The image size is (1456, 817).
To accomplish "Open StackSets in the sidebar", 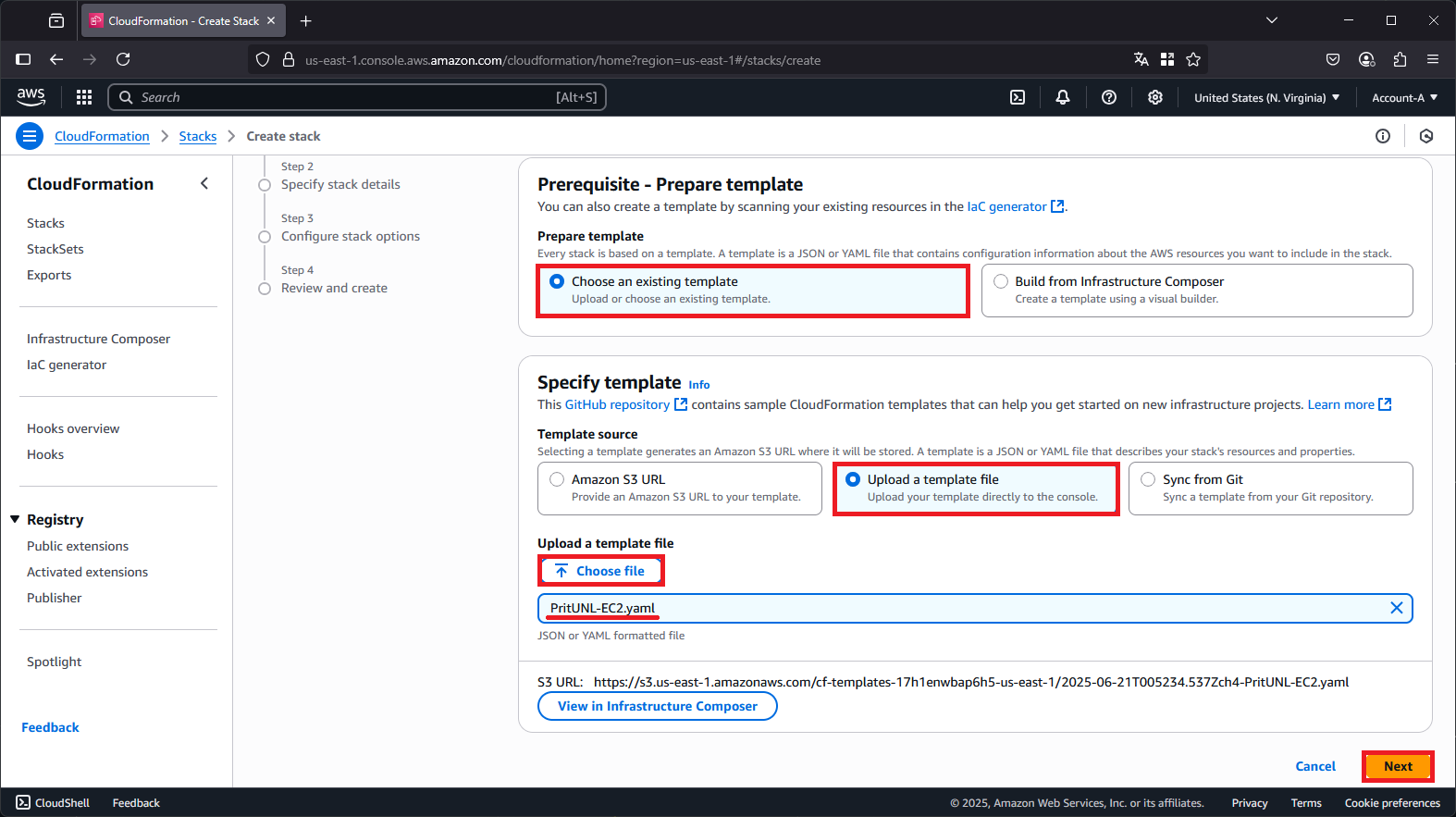I will 56,249.
